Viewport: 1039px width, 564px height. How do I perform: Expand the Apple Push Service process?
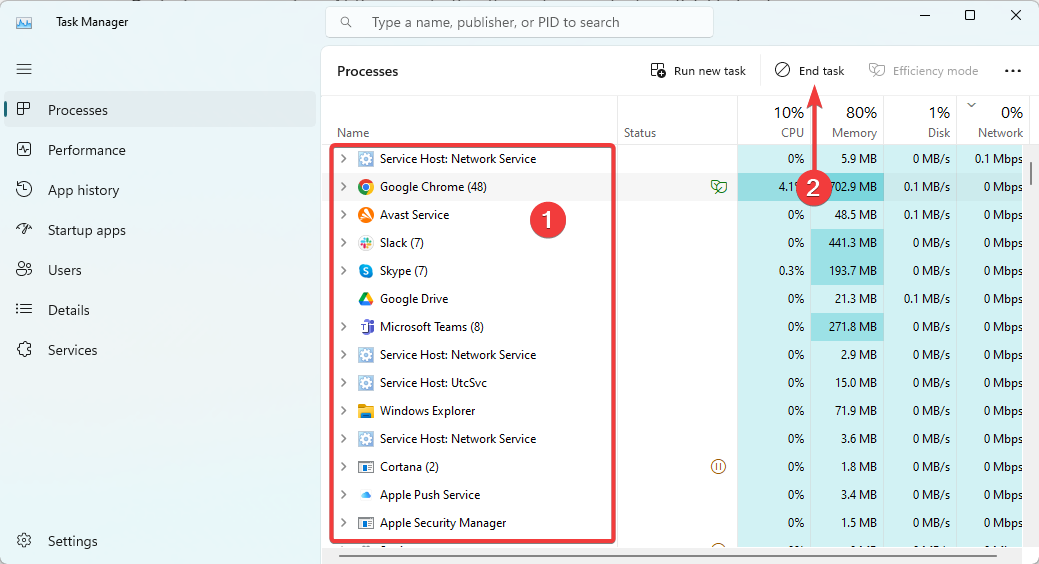343,495
